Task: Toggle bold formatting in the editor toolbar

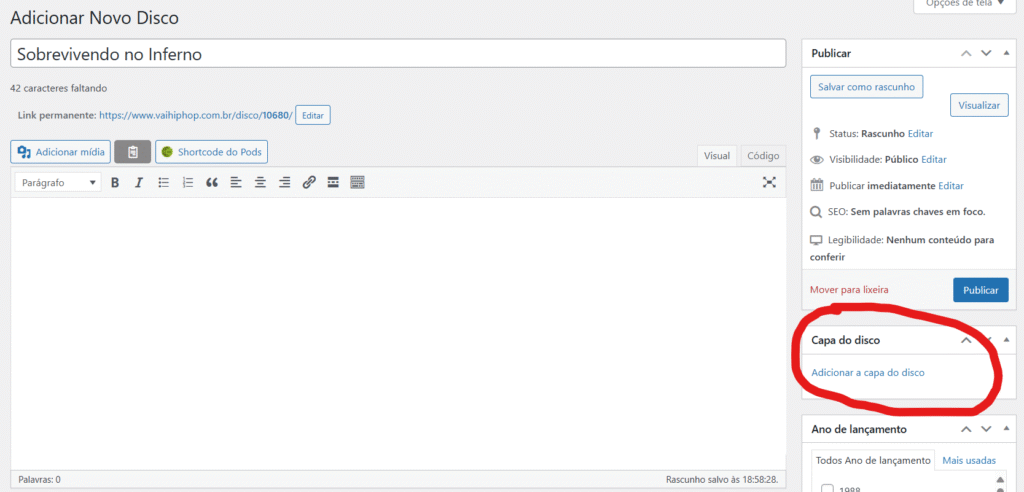Action: pyautogui.click(x=115, y=183)
